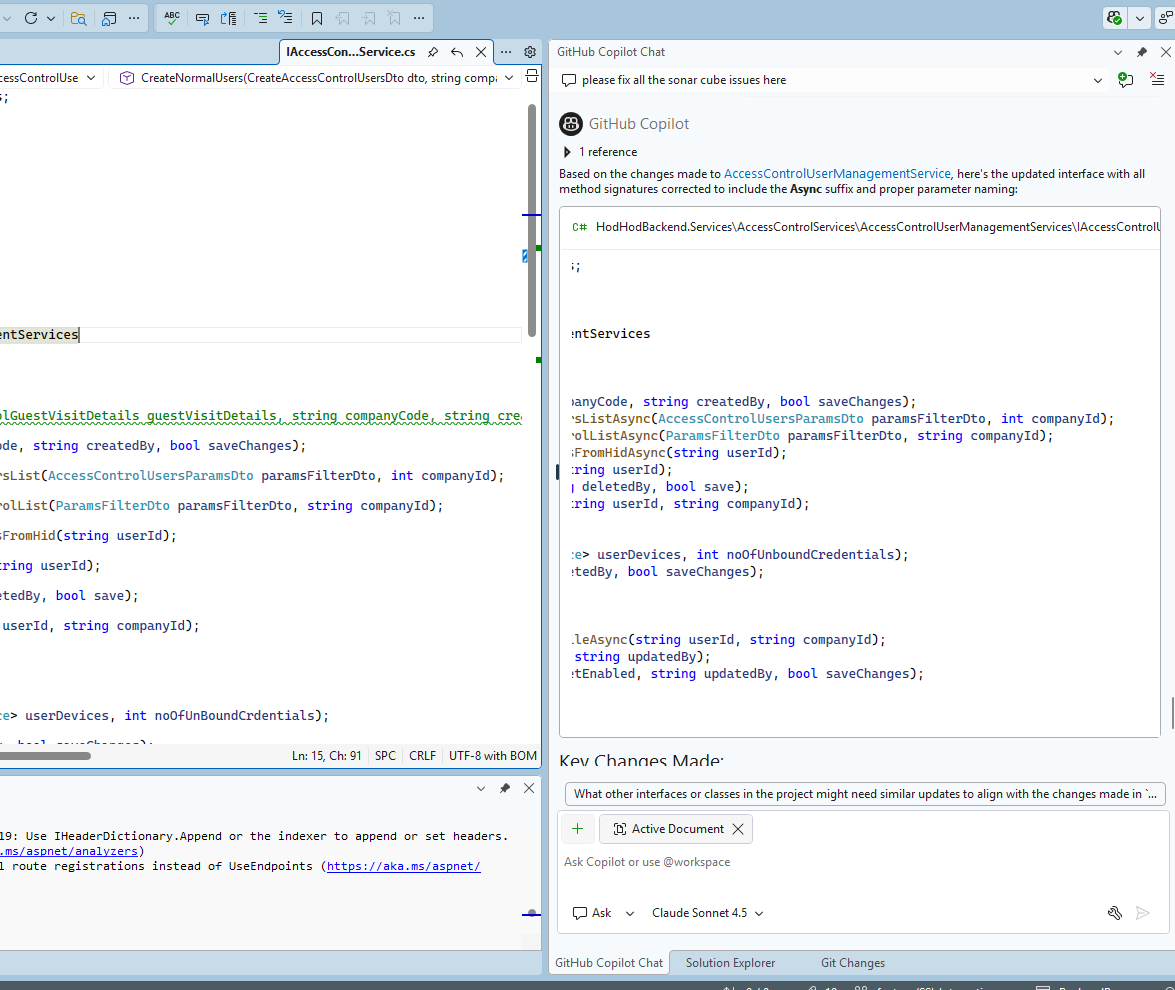This screenshot has height=990, width=1175.
Task: Toggle bookmark on the current line
Action: coord(316,18)
